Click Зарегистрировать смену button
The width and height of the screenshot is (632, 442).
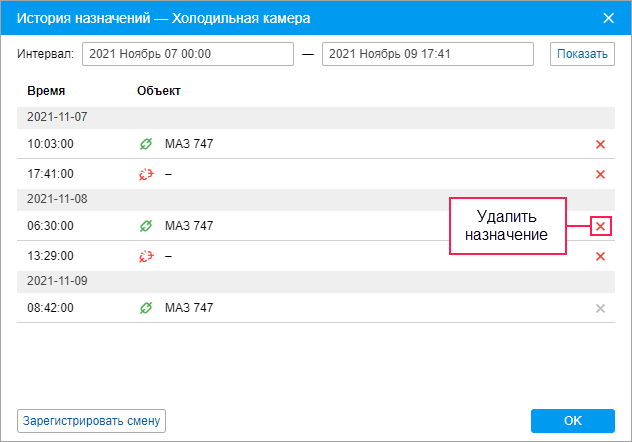pos(91,421)
